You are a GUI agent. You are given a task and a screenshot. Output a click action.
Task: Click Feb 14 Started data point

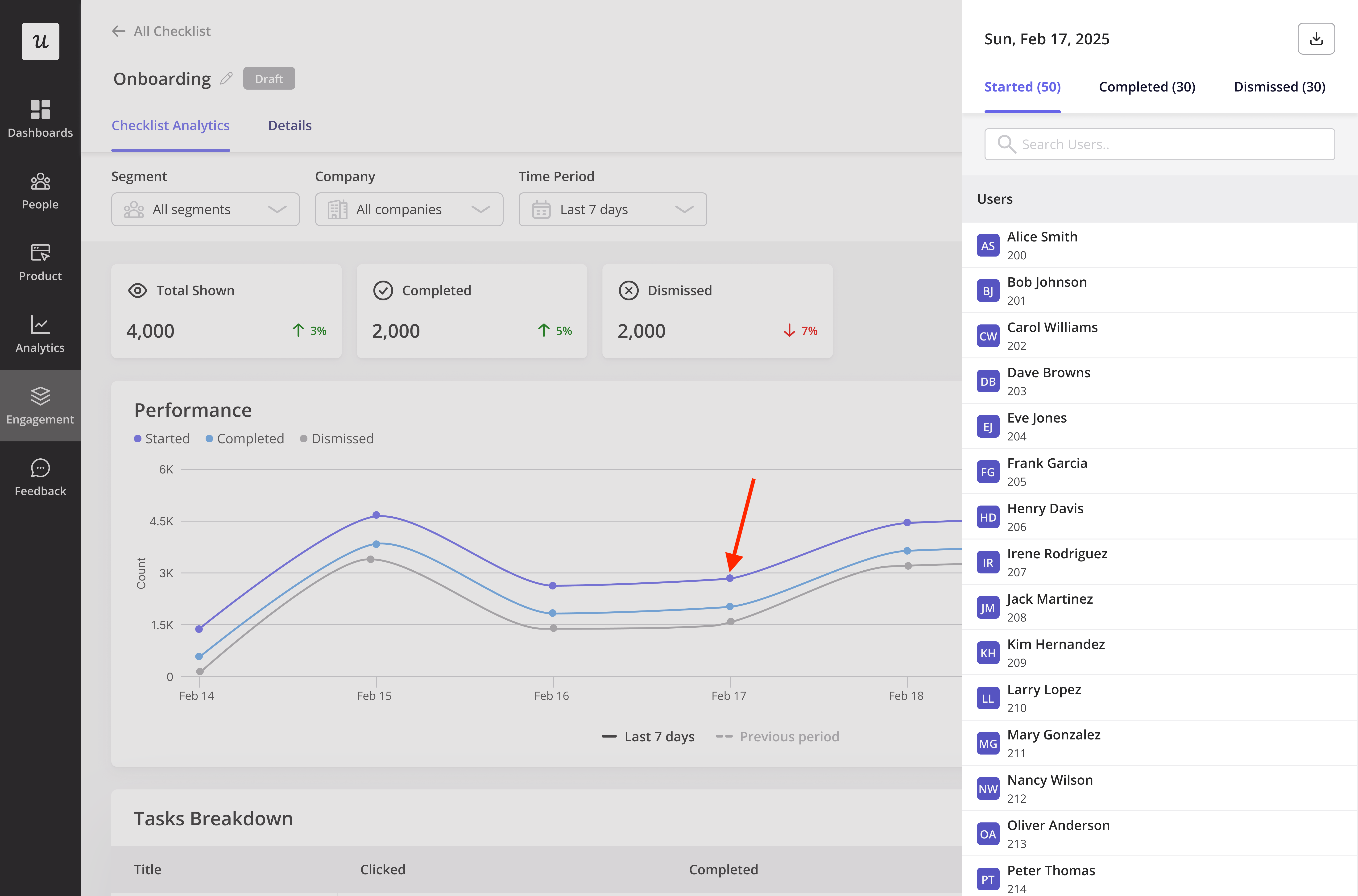pos(199,629)
